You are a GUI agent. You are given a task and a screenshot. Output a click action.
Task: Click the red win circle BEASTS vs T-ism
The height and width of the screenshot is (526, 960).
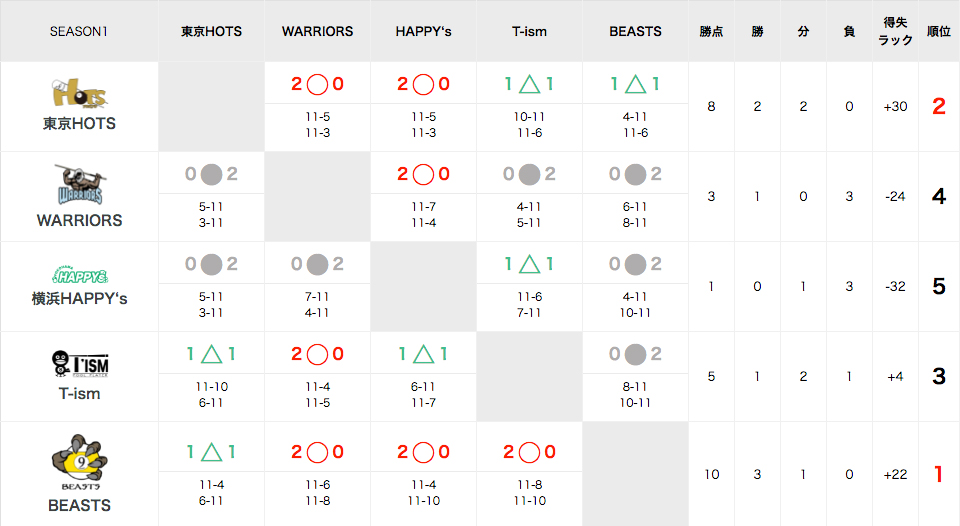[530, 453]
